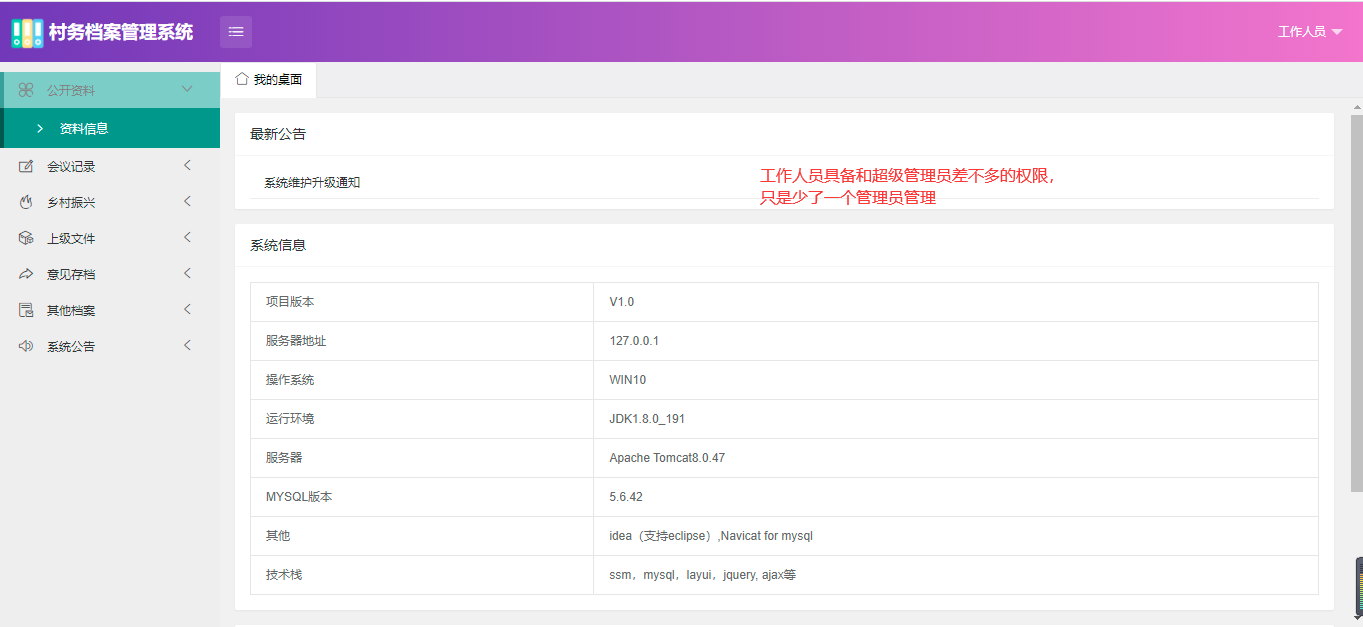This screenshot has width=1363, height=627.
Task: Select the 其他档案 menu label
Action: click(x=71, y=310)
